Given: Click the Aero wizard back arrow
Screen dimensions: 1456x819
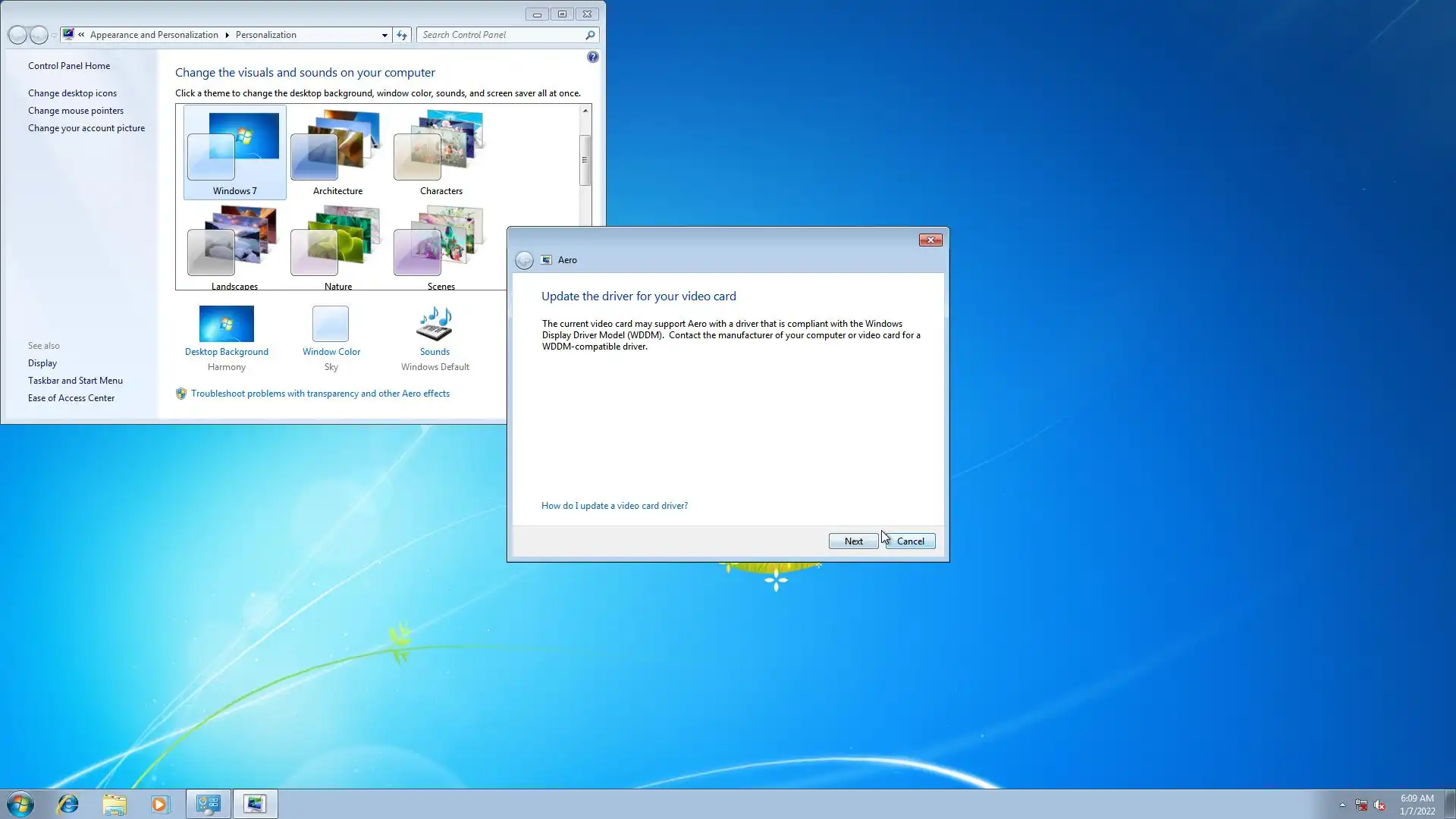Looking at the screenshot, I should click(524, 260).
